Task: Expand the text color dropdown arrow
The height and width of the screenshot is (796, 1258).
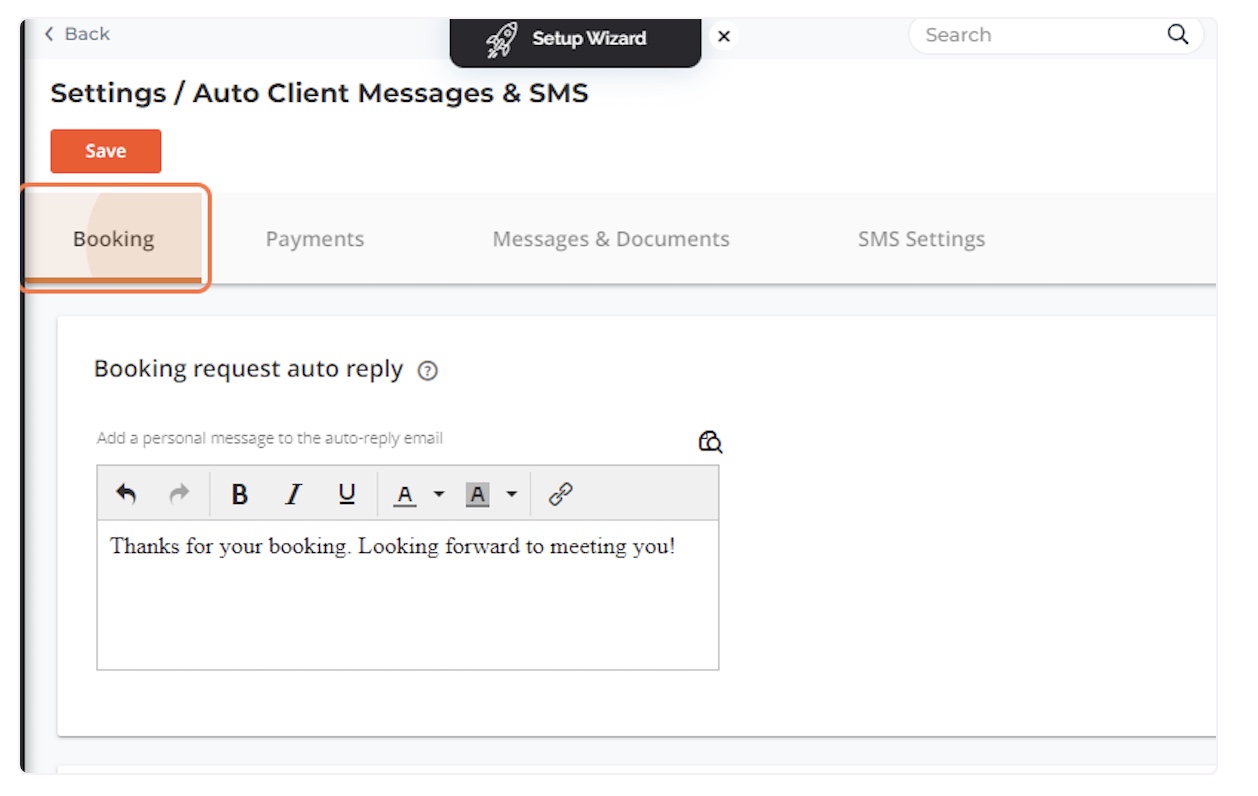Action: (x=438, y=494)
